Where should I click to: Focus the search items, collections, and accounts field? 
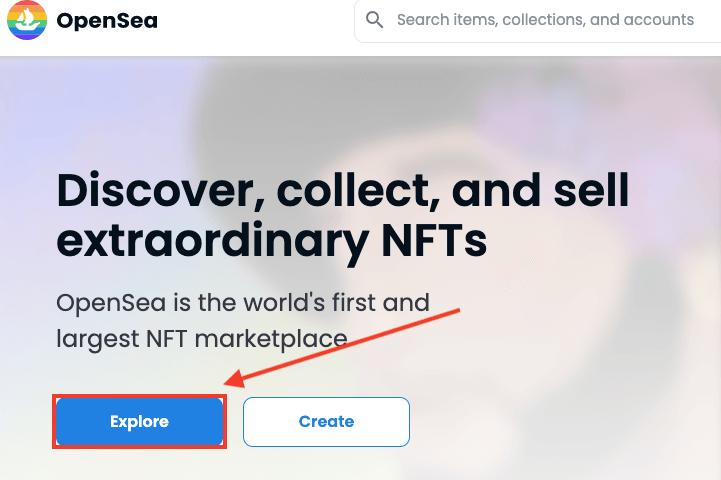pos(538,21)
